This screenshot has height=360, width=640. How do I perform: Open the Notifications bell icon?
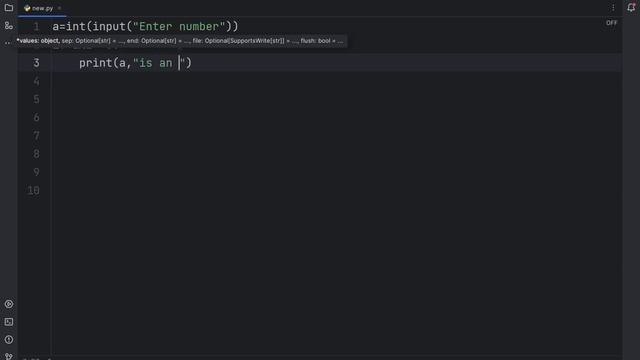coord(631,8)
